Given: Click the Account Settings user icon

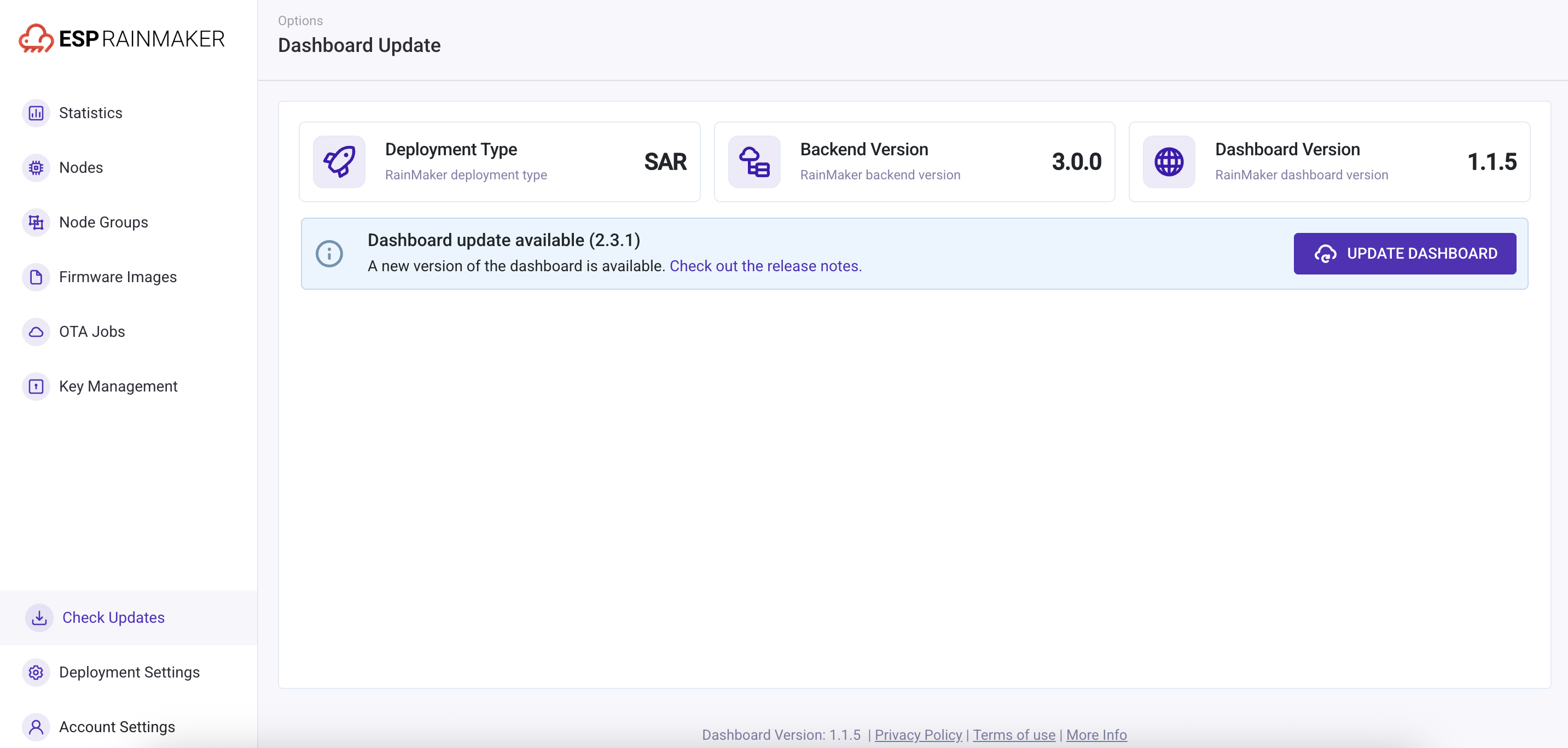Looking at the screenshot, I should coord(36,726).
